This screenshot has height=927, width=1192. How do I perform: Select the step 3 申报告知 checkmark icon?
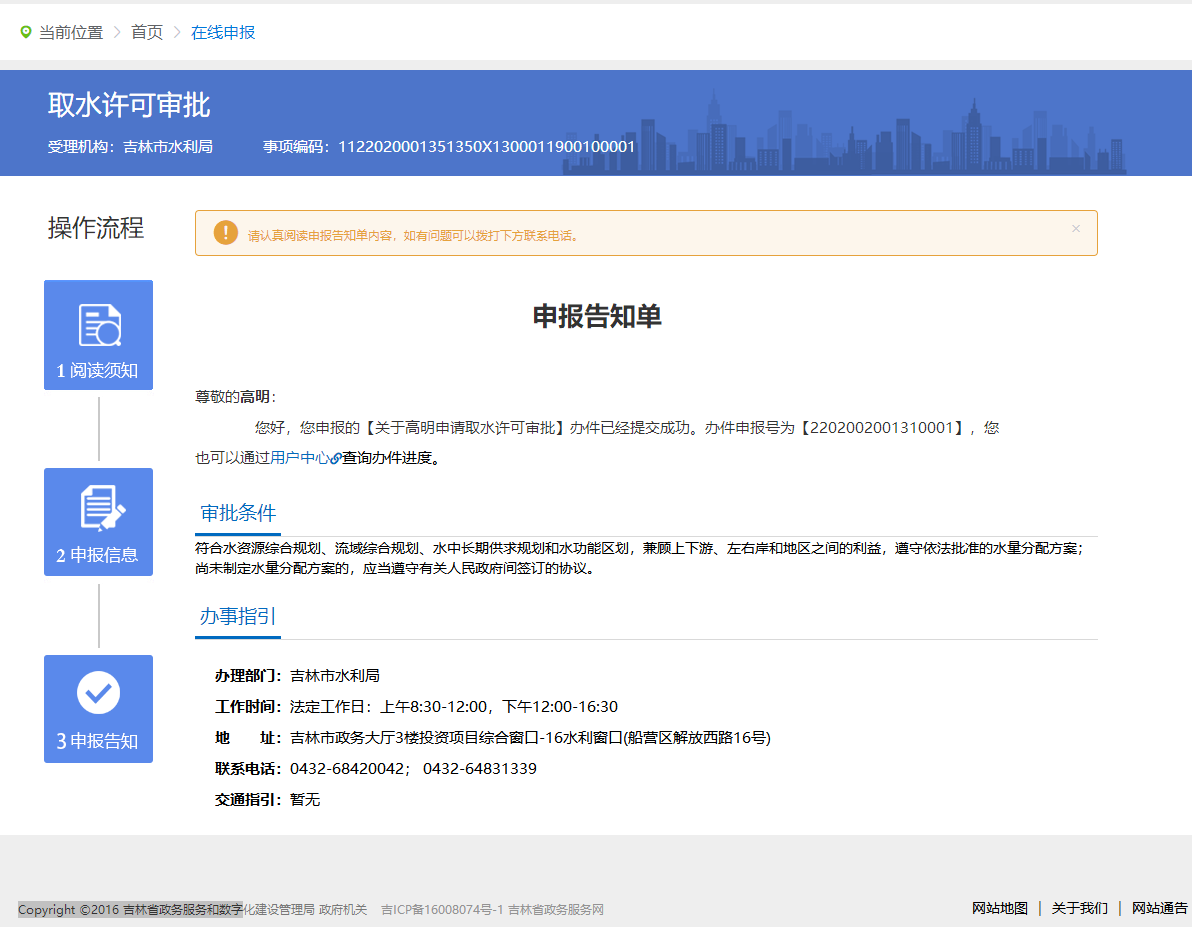pyautogui.click(x=98, y=693)
